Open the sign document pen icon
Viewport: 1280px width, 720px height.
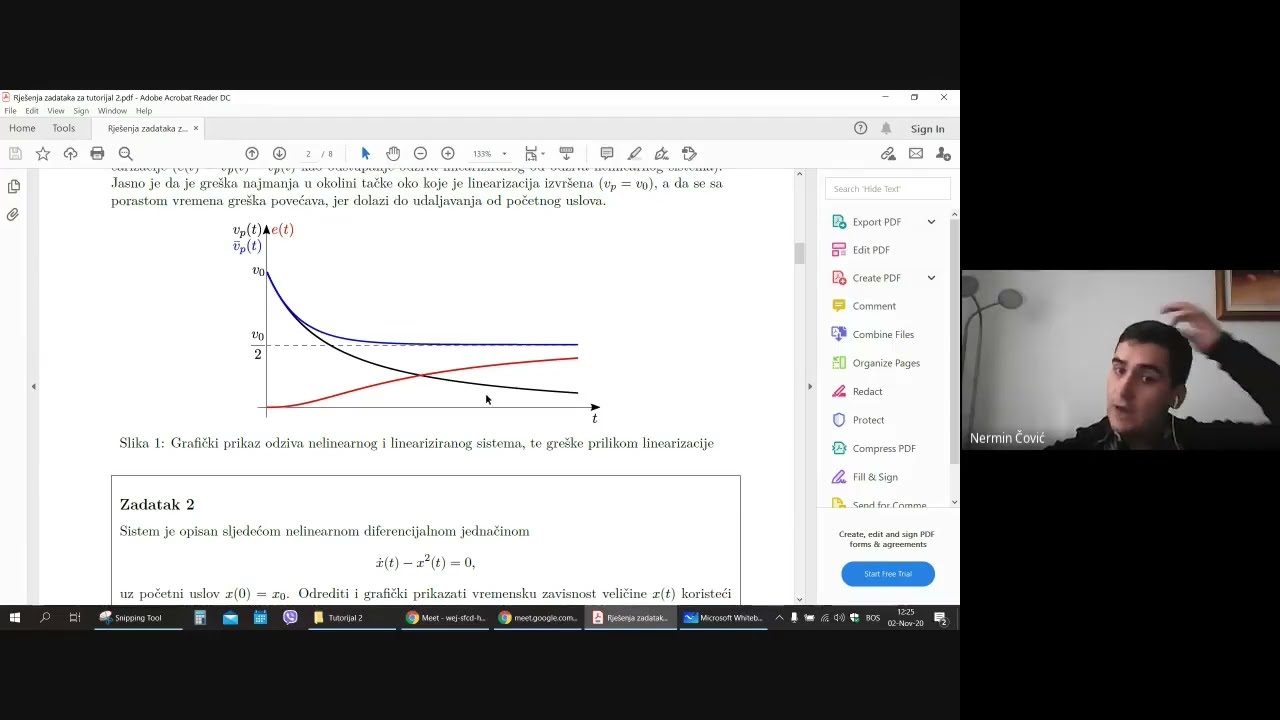tap(661, 153)
